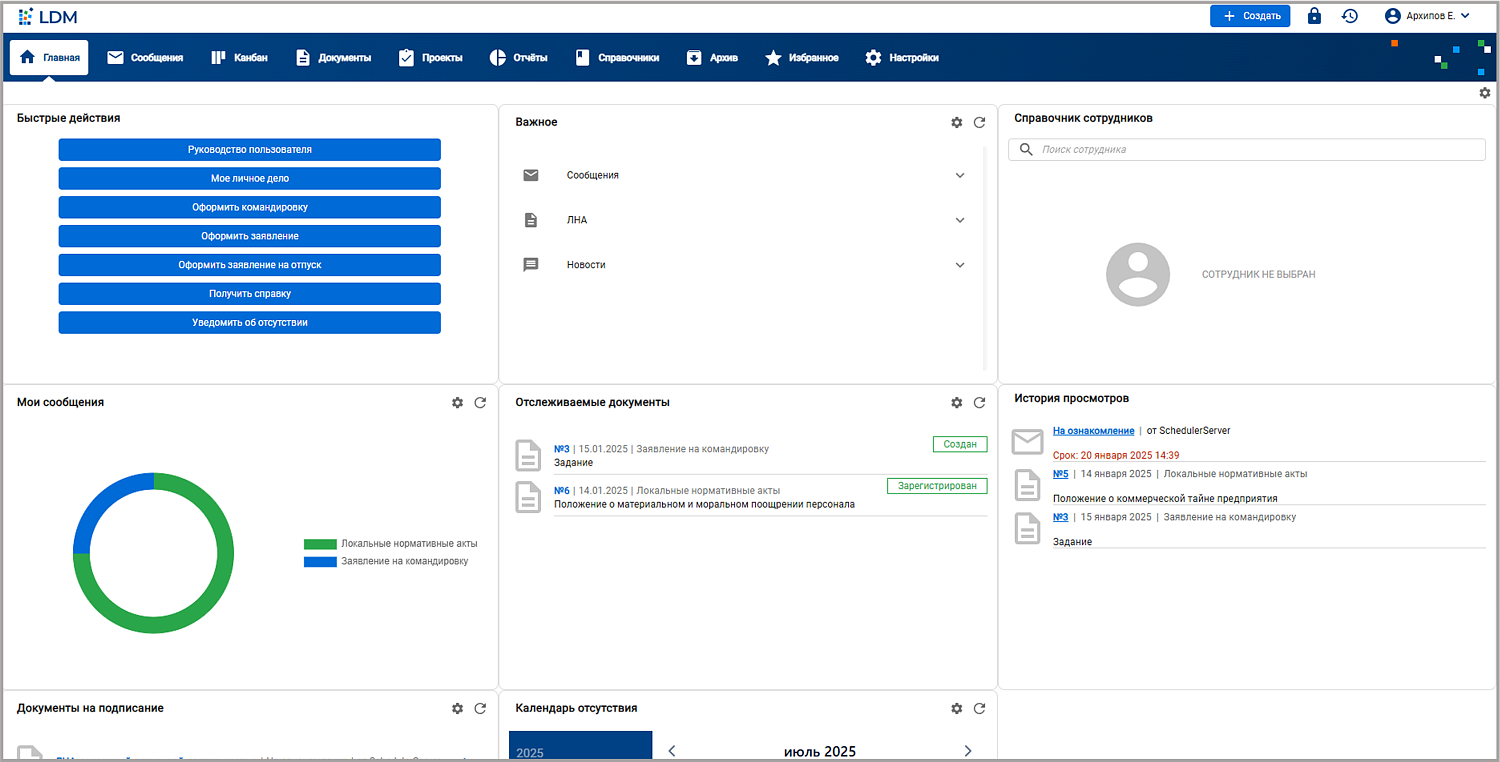The width and height of the screenshot is (1500, 762).
Task: Switch to the Канбан tab
Action: coord(239,57)
